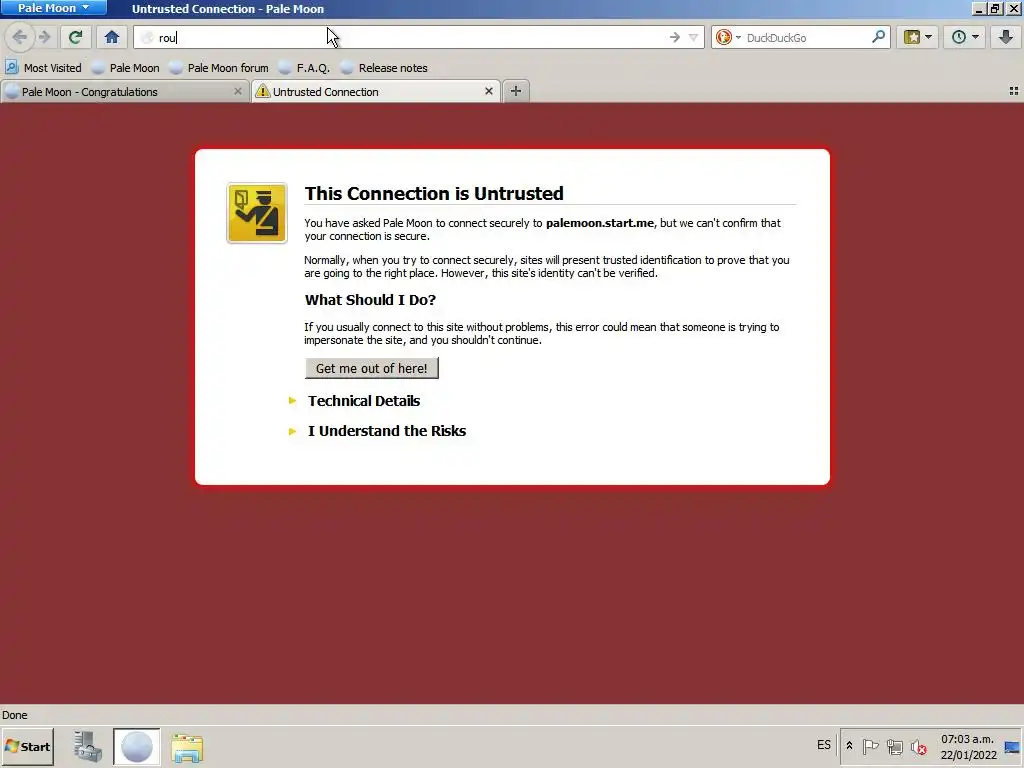Open the bookmarks star menu button

pyautogui.click(x=918, y=37)
